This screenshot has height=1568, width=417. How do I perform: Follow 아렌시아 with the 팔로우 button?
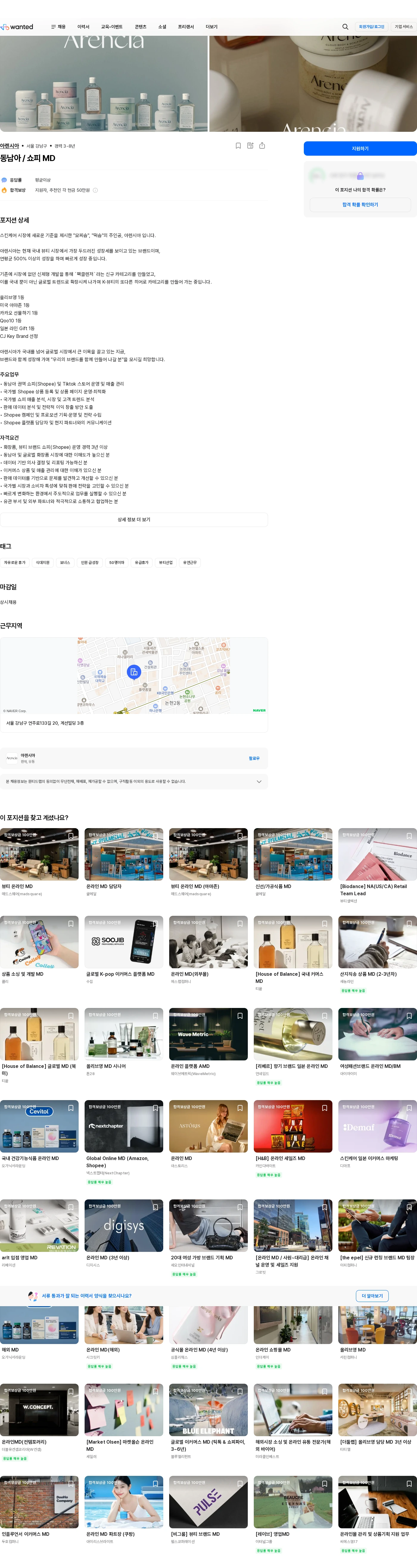[x=254, y=758]
